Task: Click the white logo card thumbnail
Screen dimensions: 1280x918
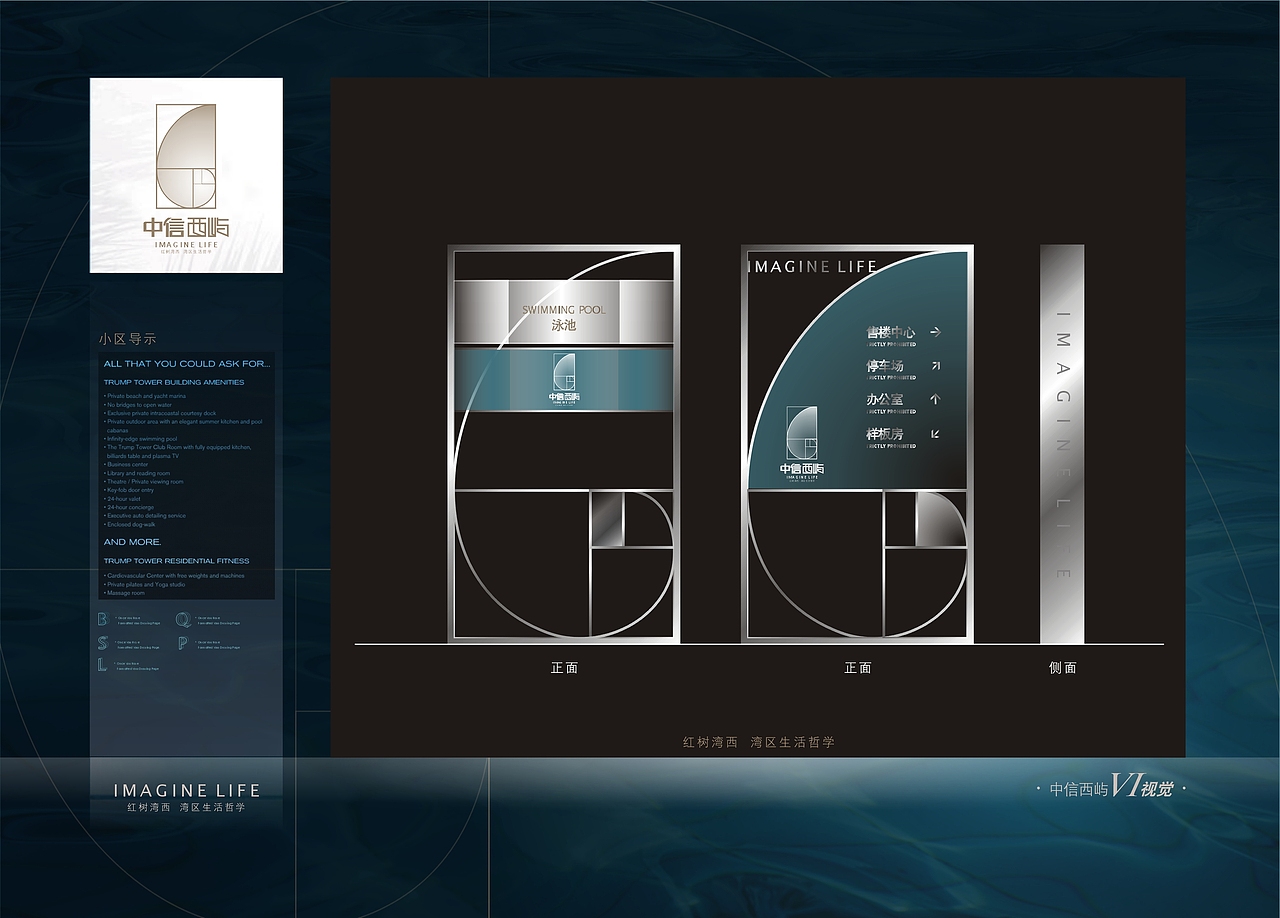Action: click(x=186, y=175)
